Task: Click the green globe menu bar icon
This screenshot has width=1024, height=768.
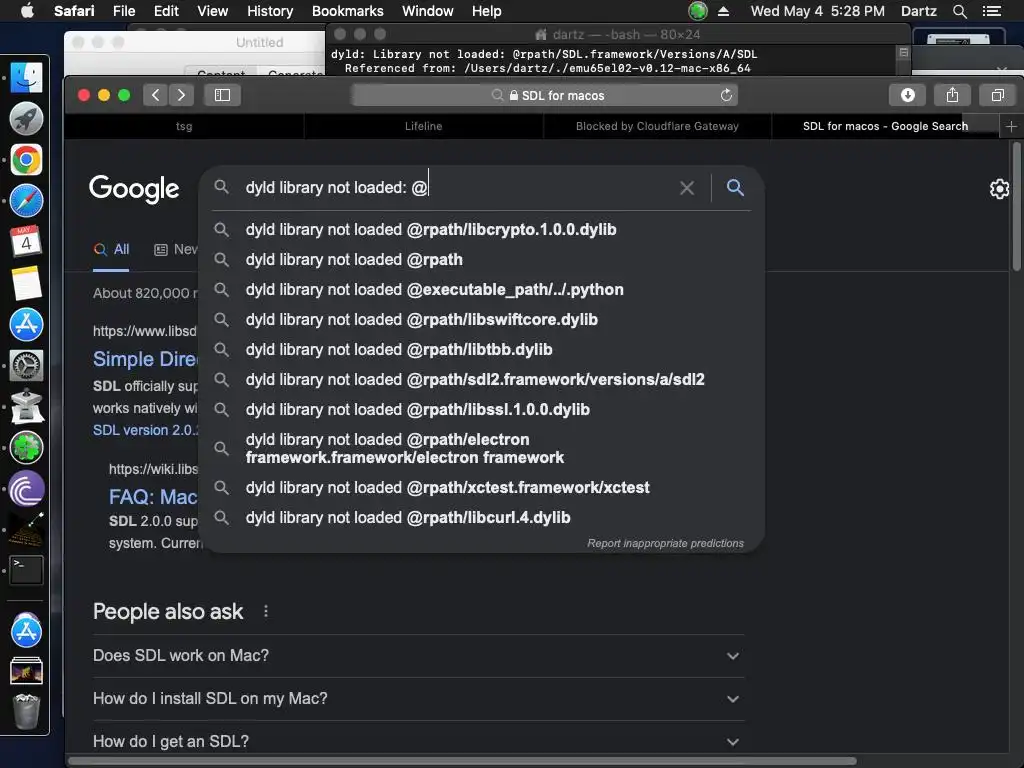Action: click(697, 10)
